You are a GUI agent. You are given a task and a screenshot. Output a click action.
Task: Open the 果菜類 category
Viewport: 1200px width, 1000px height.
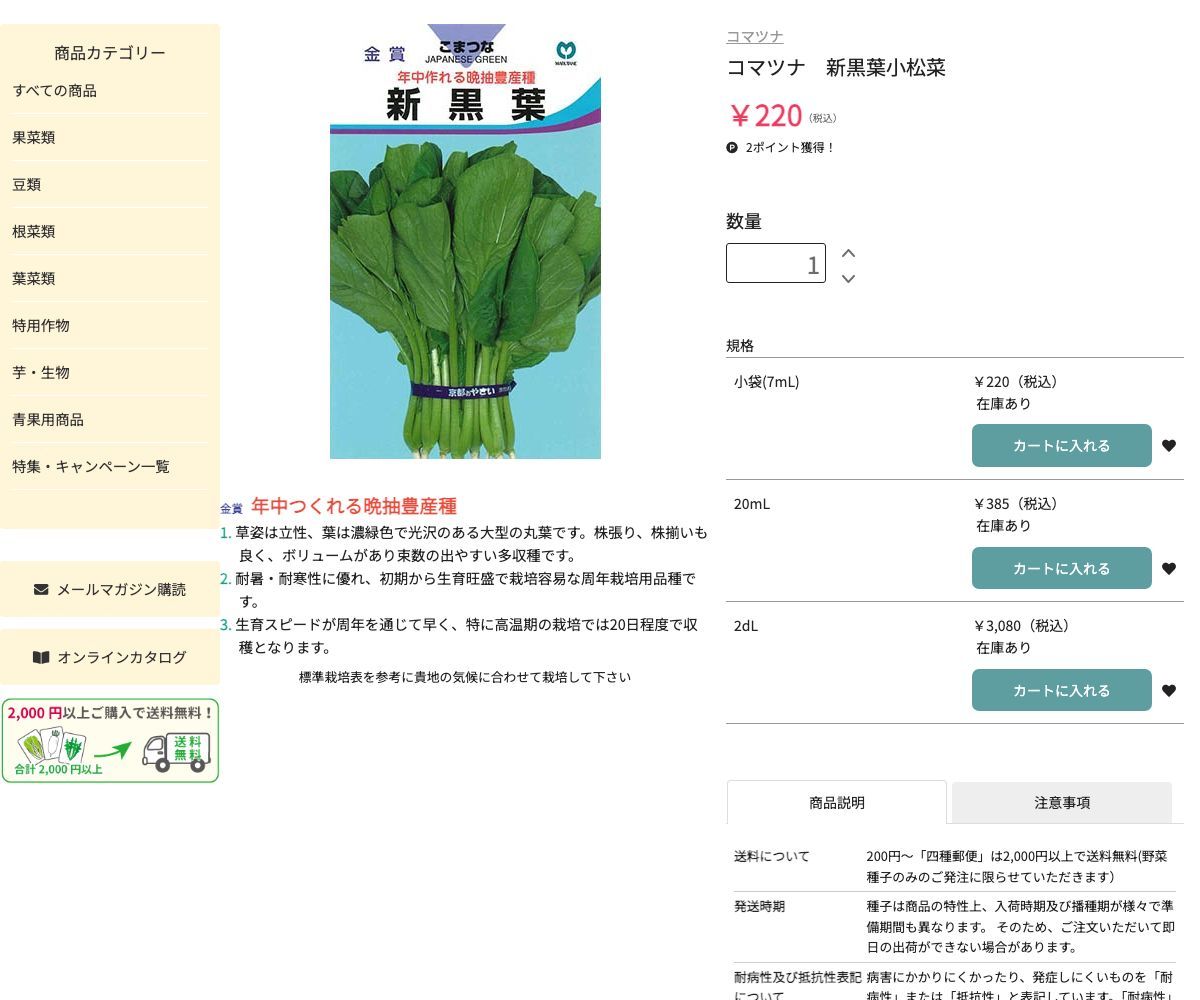tap(34, 137)
